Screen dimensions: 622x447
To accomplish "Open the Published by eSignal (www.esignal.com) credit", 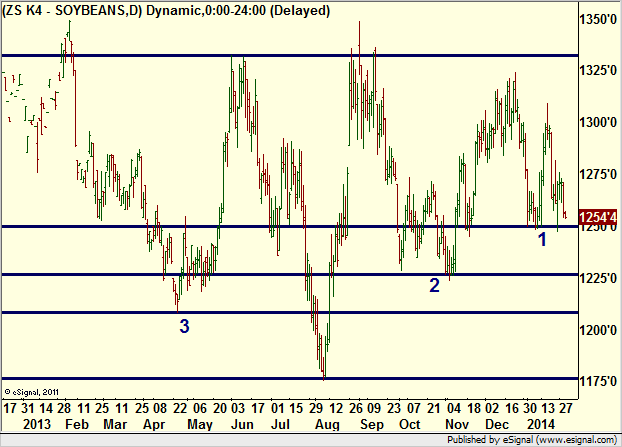I will [532, 440].
